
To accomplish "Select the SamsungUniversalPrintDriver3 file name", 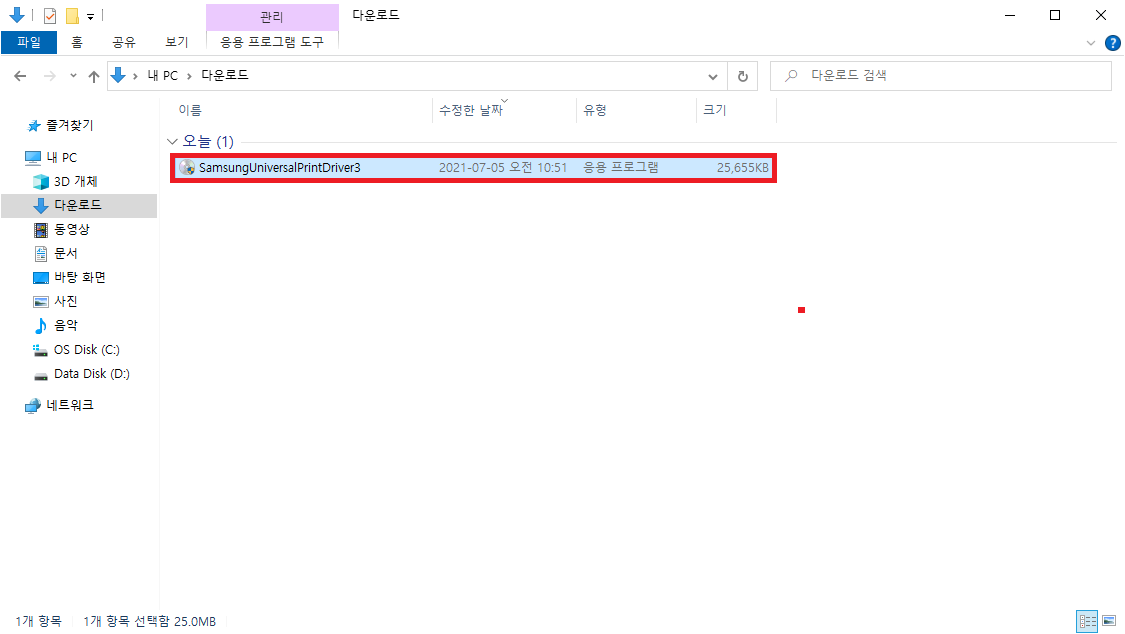I will pos(280,168).
